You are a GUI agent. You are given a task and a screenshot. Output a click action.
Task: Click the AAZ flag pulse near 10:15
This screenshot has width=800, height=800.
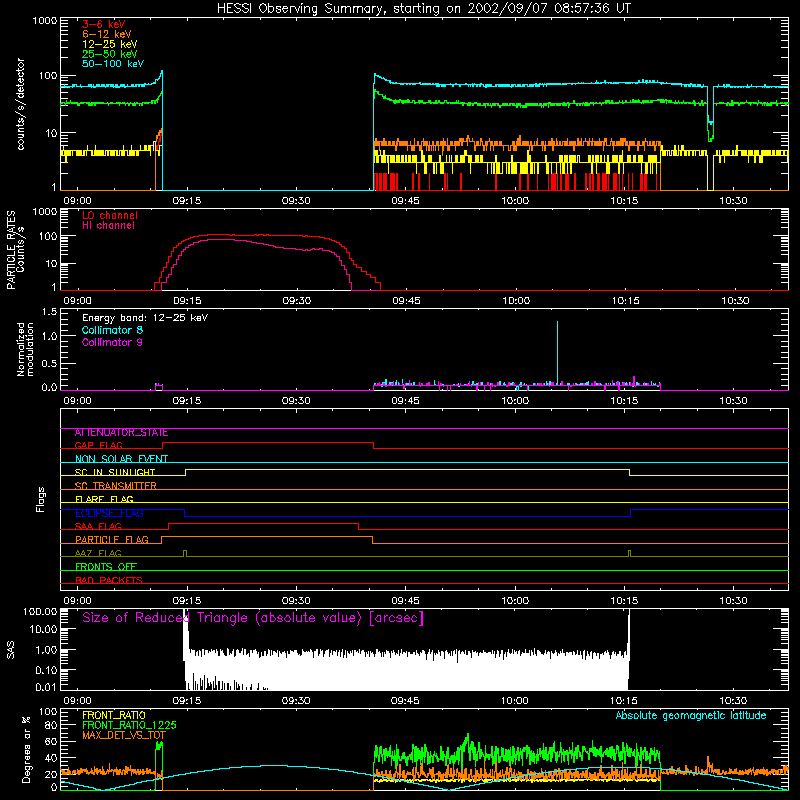629,554
